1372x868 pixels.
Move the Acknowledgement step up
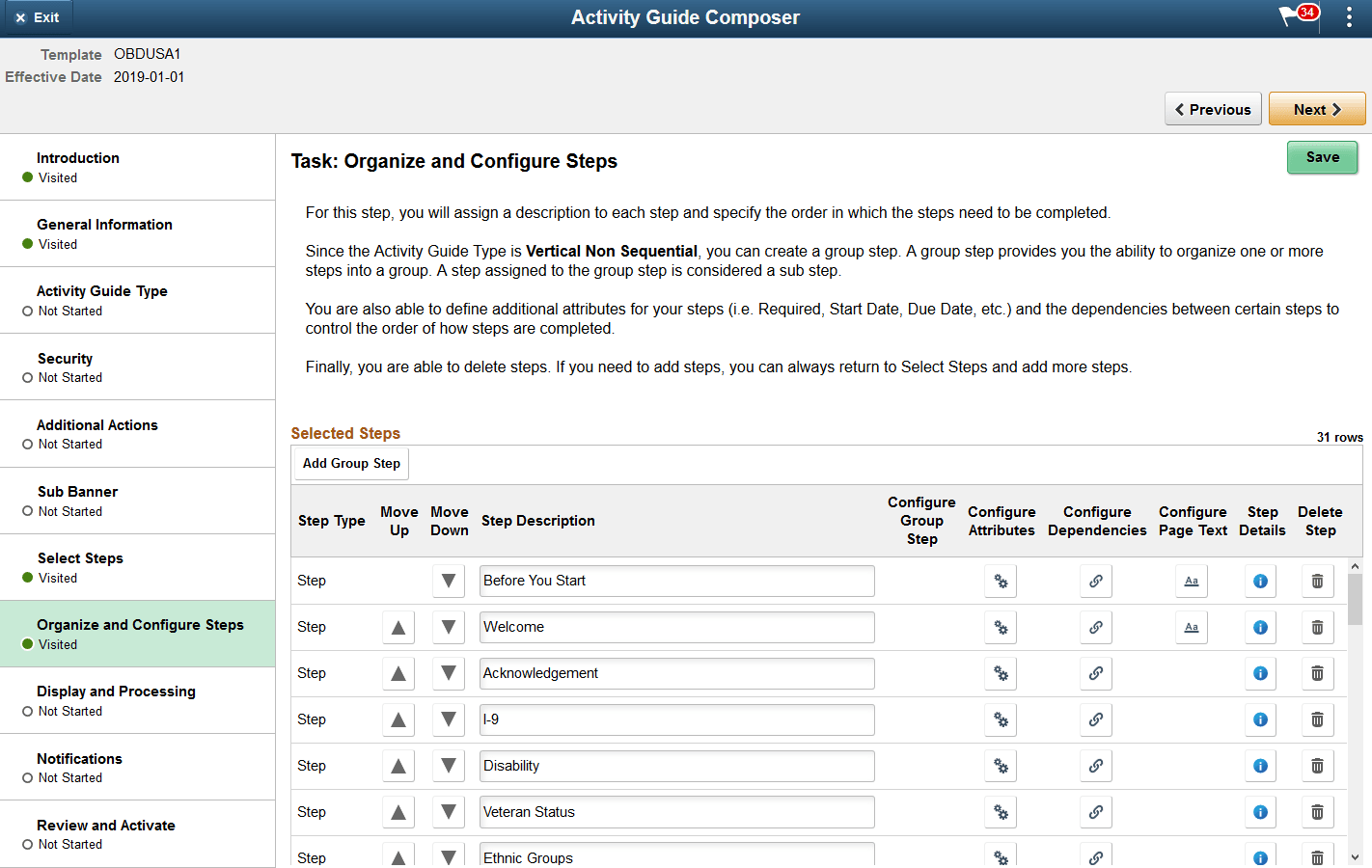click(x=398, y=673)
